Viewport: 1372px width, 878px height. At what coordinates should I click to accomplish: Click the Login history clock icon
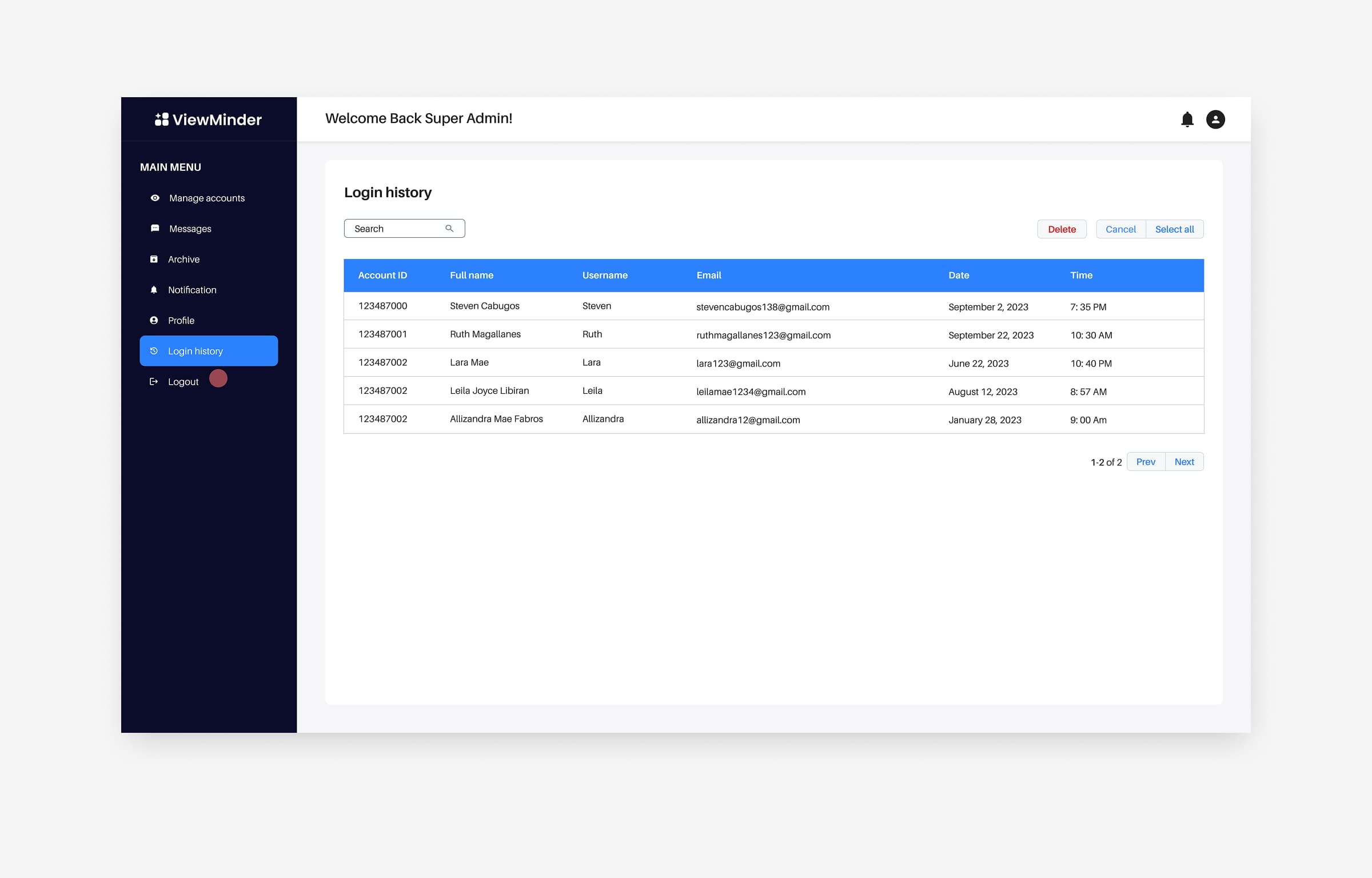click(x=154, y=351)
